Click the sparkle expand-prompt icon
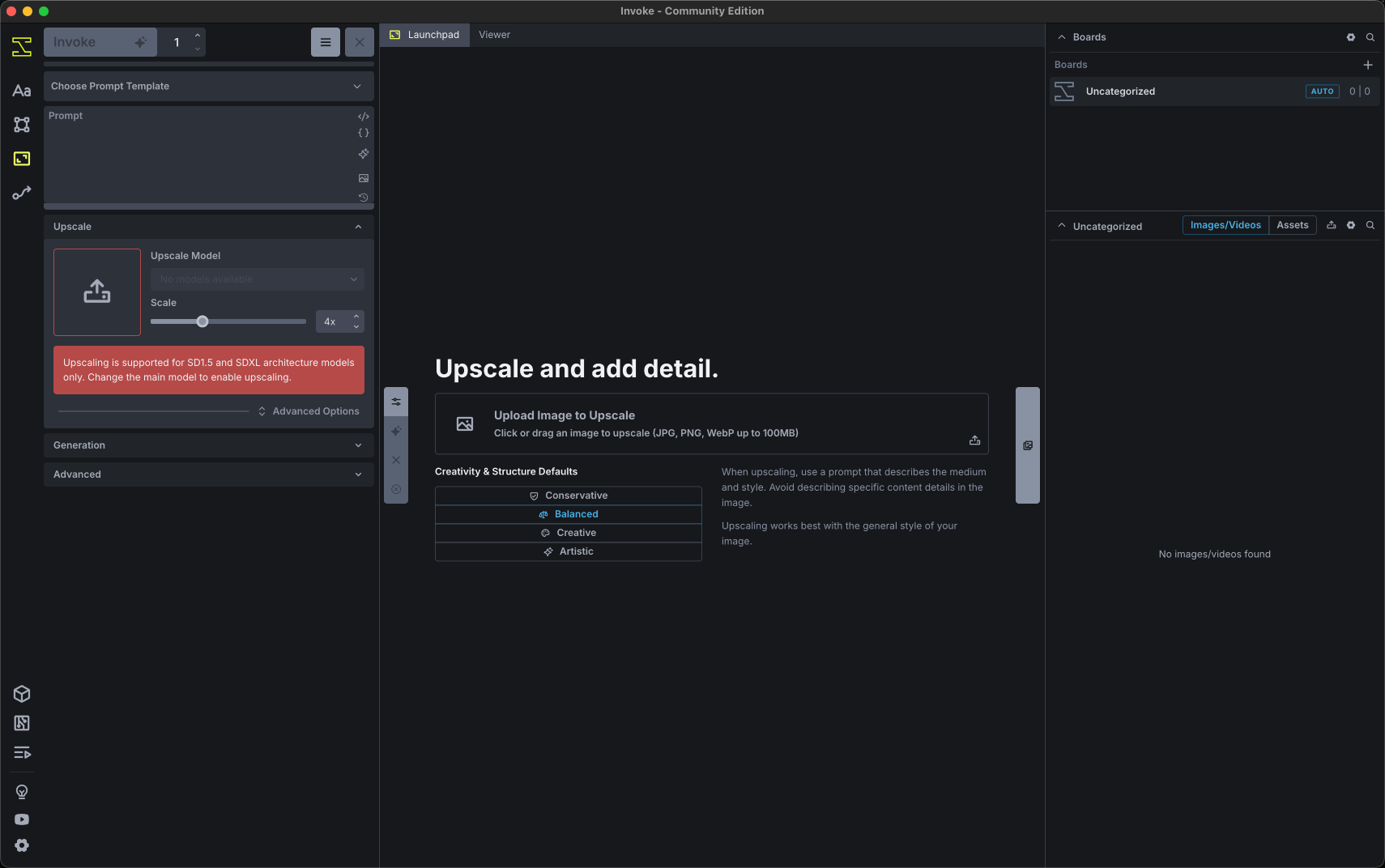Image resolution: width=1385 pixels, height=868 pixels. tap(364, 154)
